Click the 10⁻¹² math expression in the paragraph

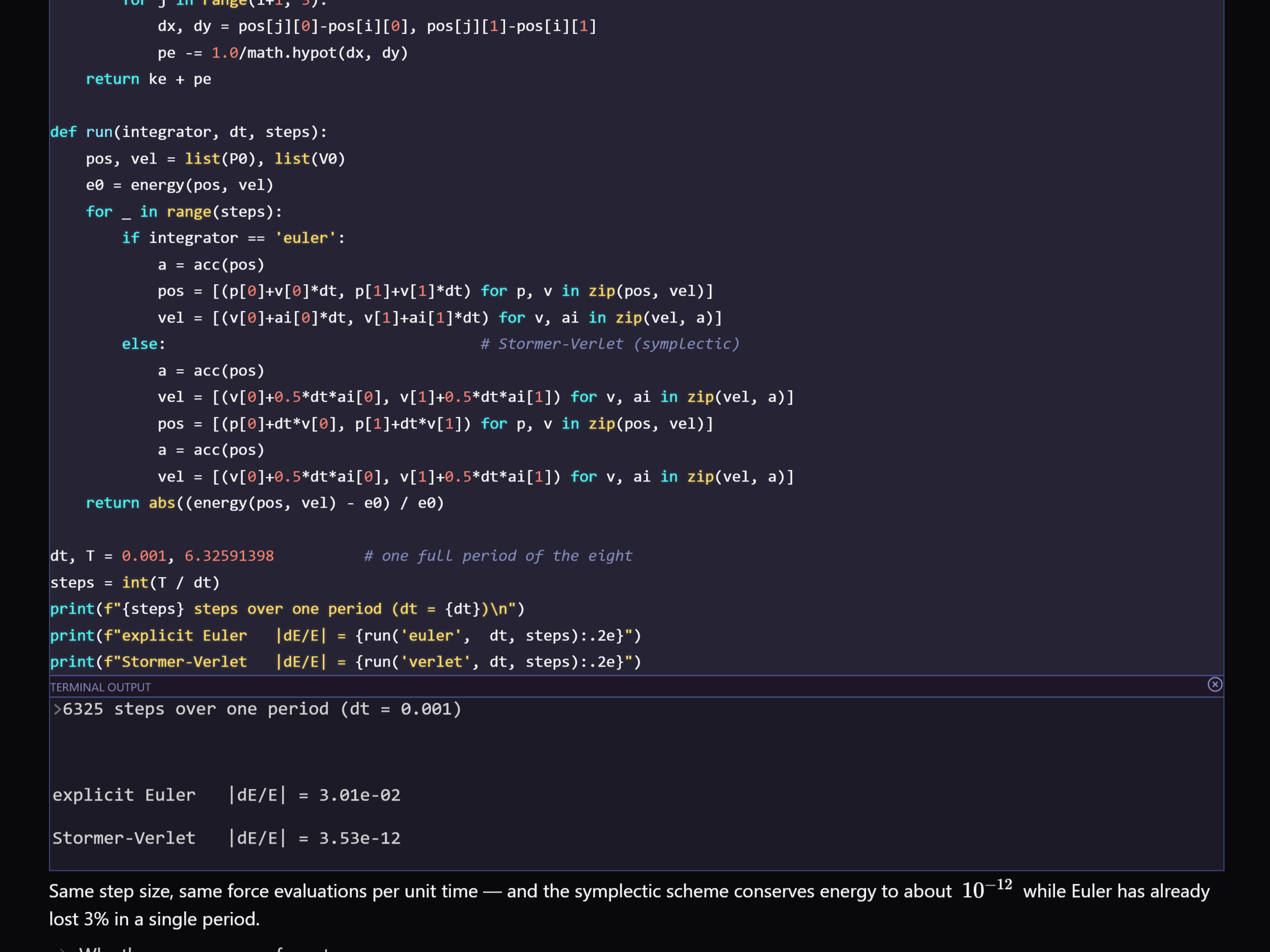coord(987,889)
